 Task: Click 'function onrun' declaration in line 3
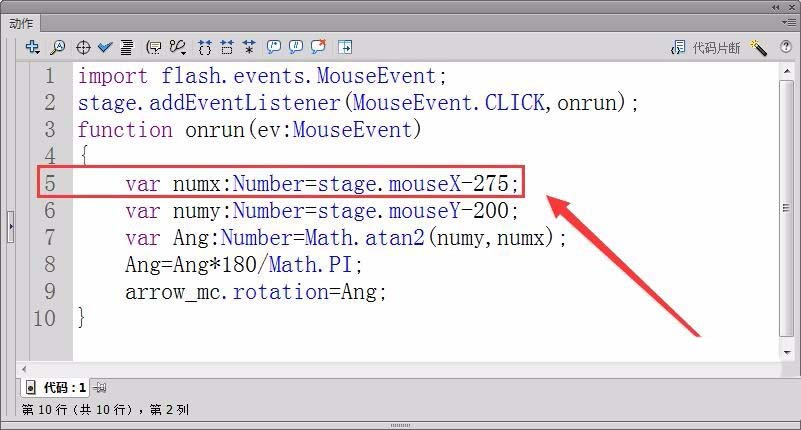[x=161, y=130]
